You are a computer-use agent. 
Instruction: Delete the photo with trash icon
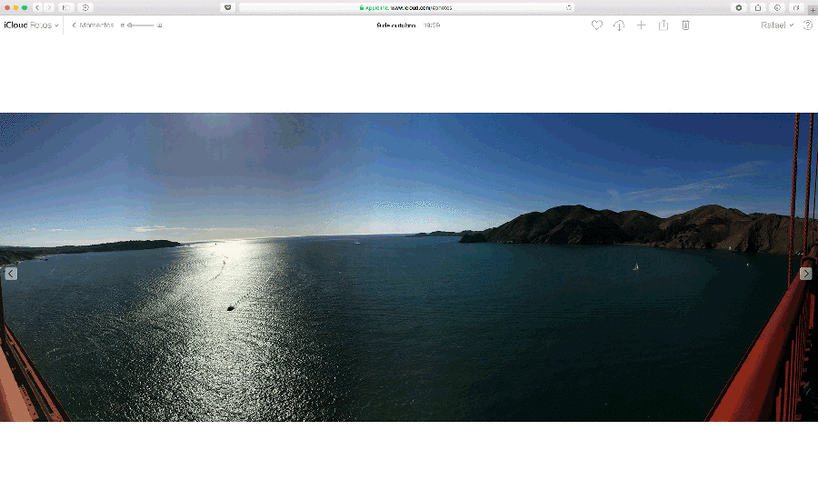[x=685, y=25]
